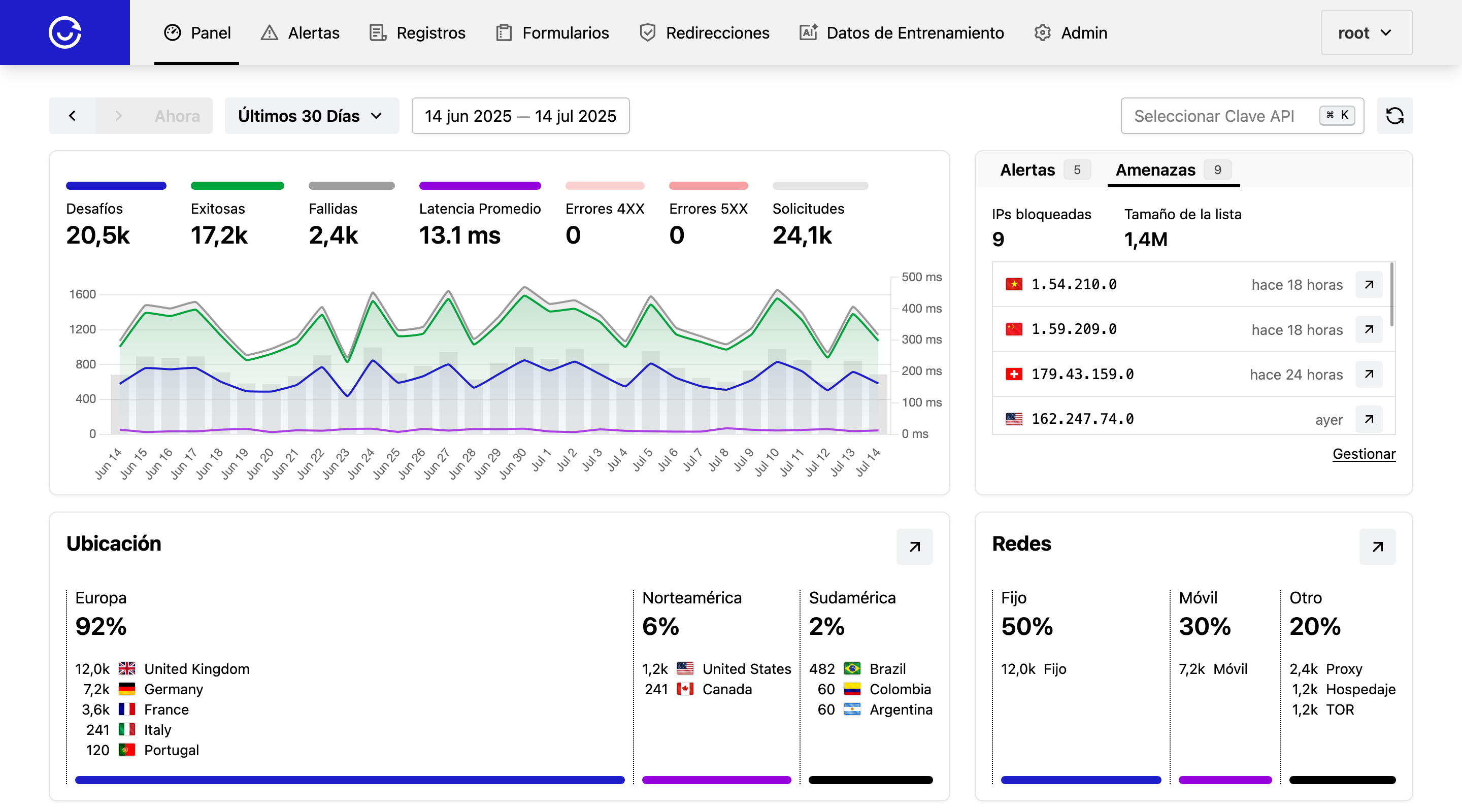Open details arrow for IP 1.59.209.0
The width and height of the screenshot is (1462, 812).
pos(1369,329)
